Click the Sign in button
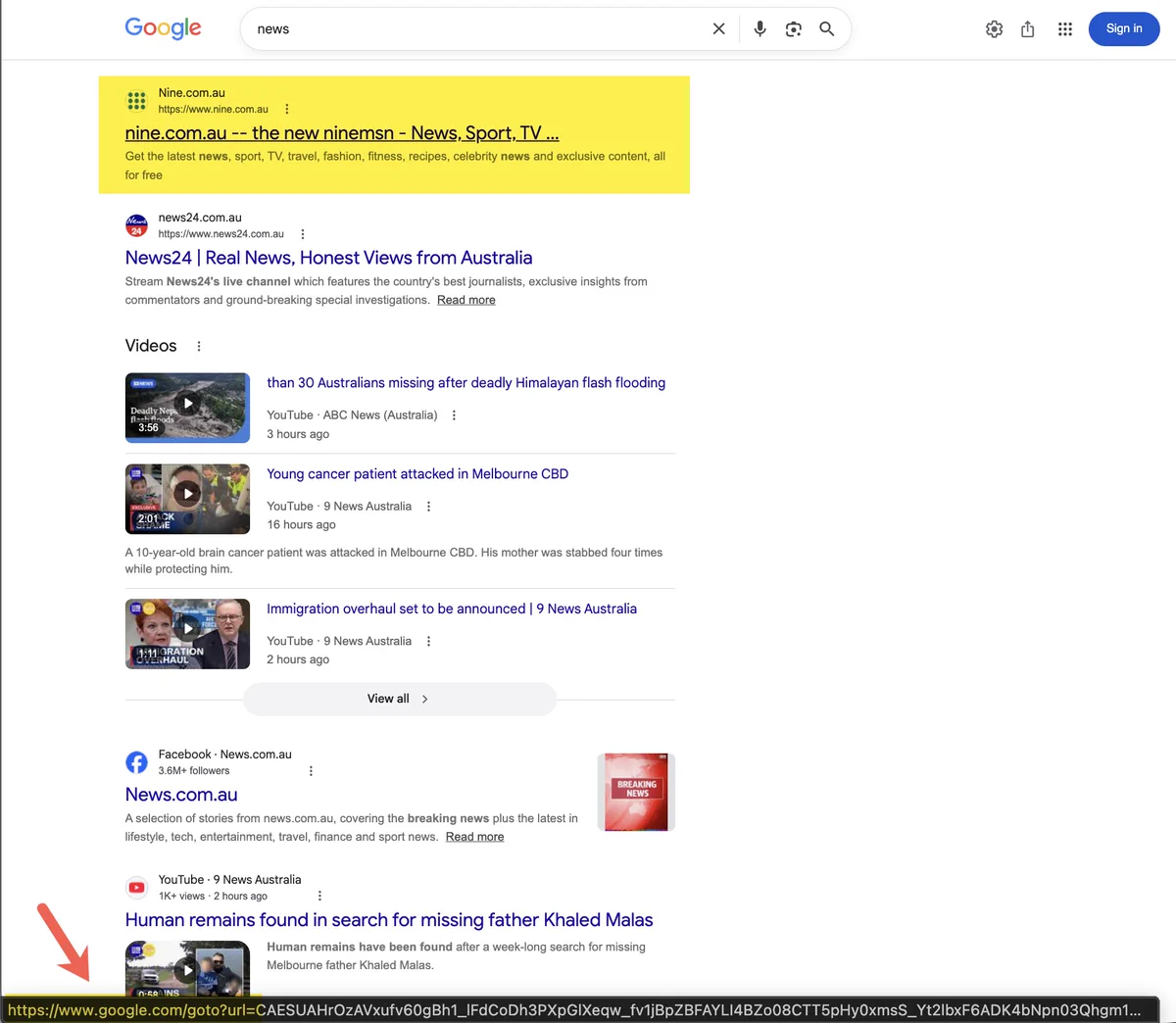Screen dimensions: 1176x1023 pyautogui.click(x=1124, y=28)
